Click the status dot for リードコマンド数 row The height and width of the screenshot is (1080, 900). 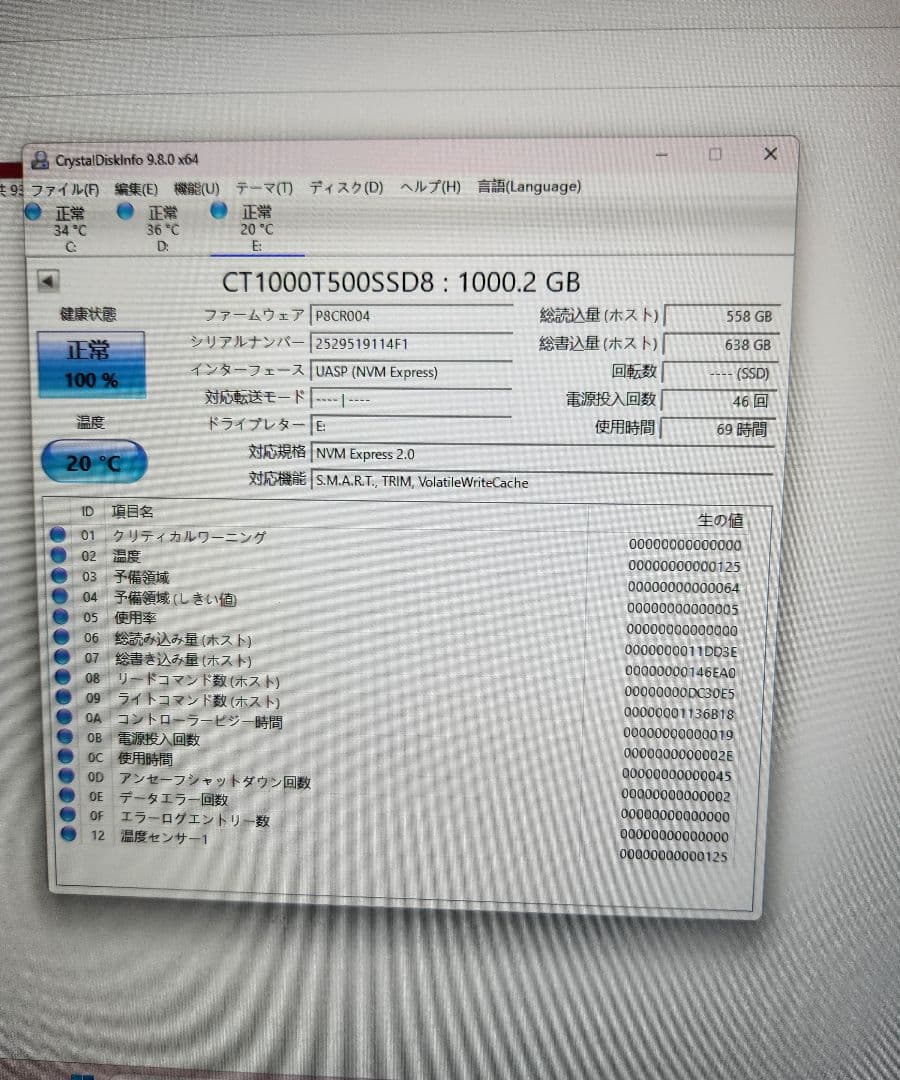(x=63, y=677)
